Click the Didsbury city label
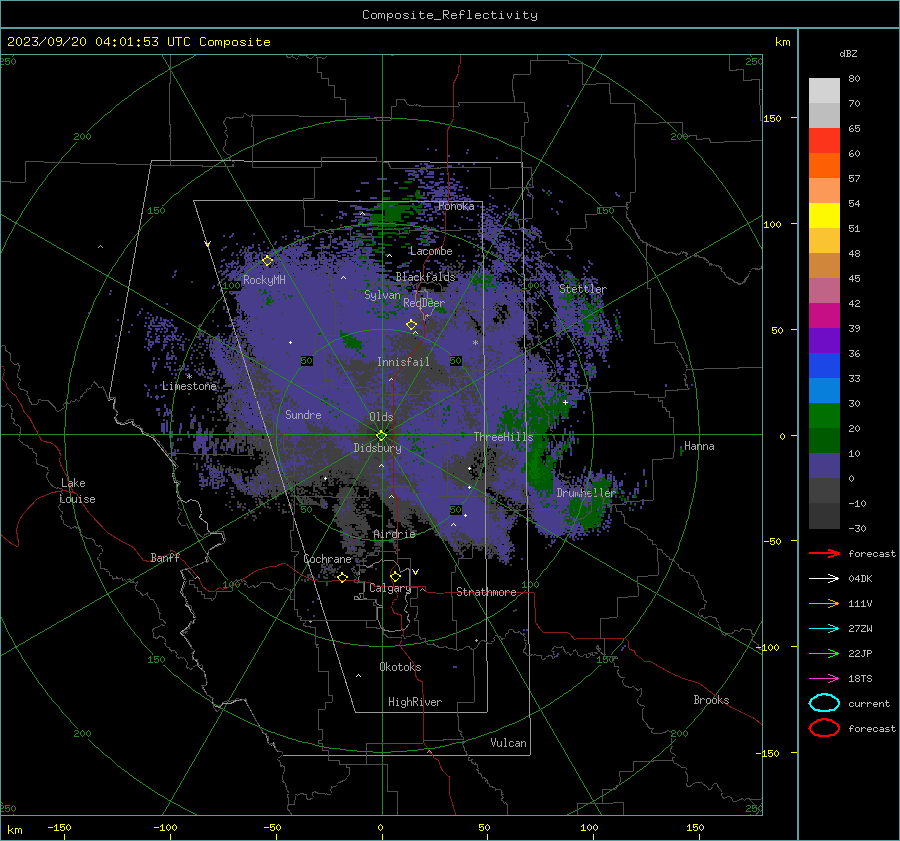 (x=377, y=448)
